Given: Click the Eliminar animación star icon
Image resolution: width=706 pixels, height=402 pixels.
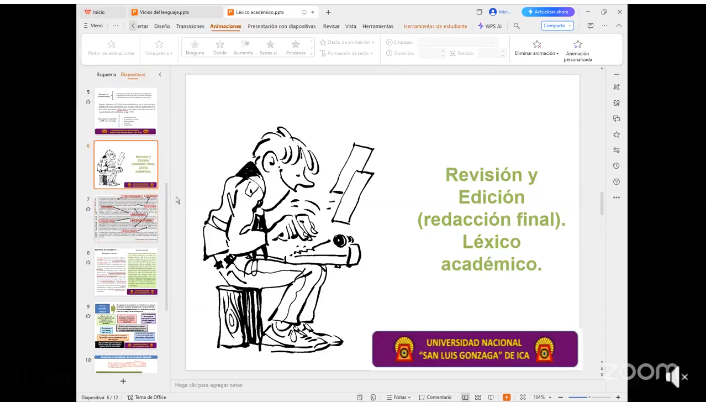Looking at the screenshot, I should tap(537, 44).
